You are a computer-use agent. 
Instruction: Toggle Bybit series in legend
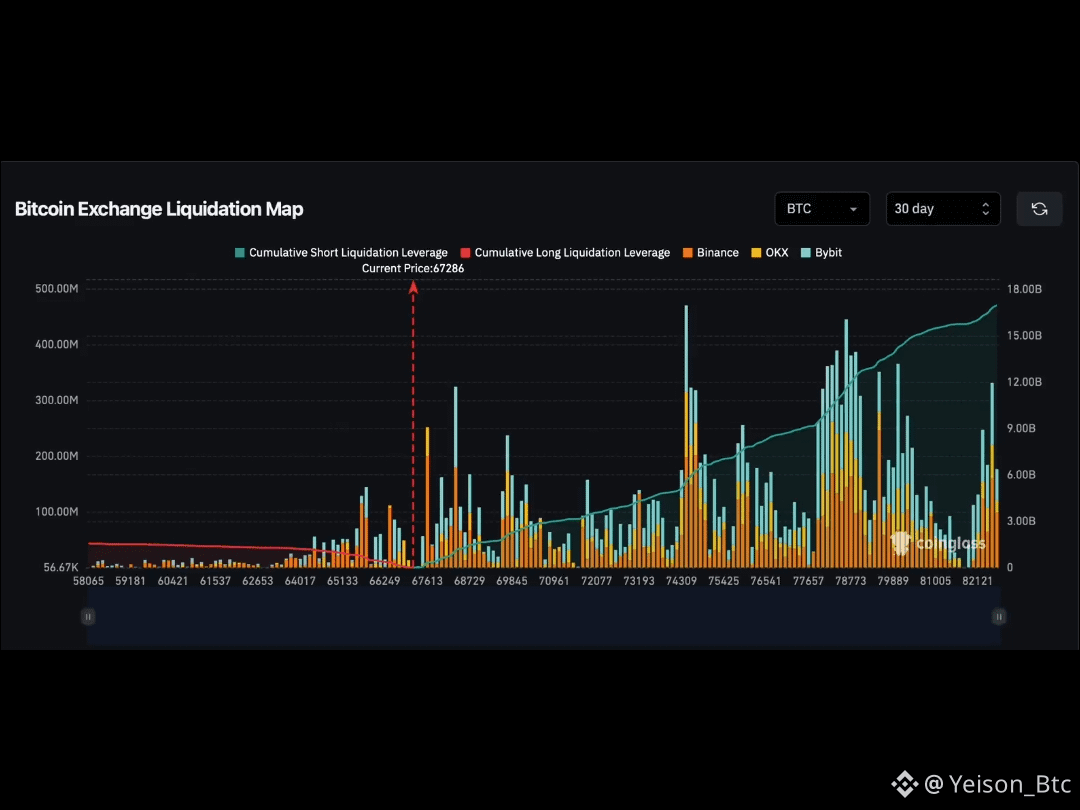(x=821, y=253)
